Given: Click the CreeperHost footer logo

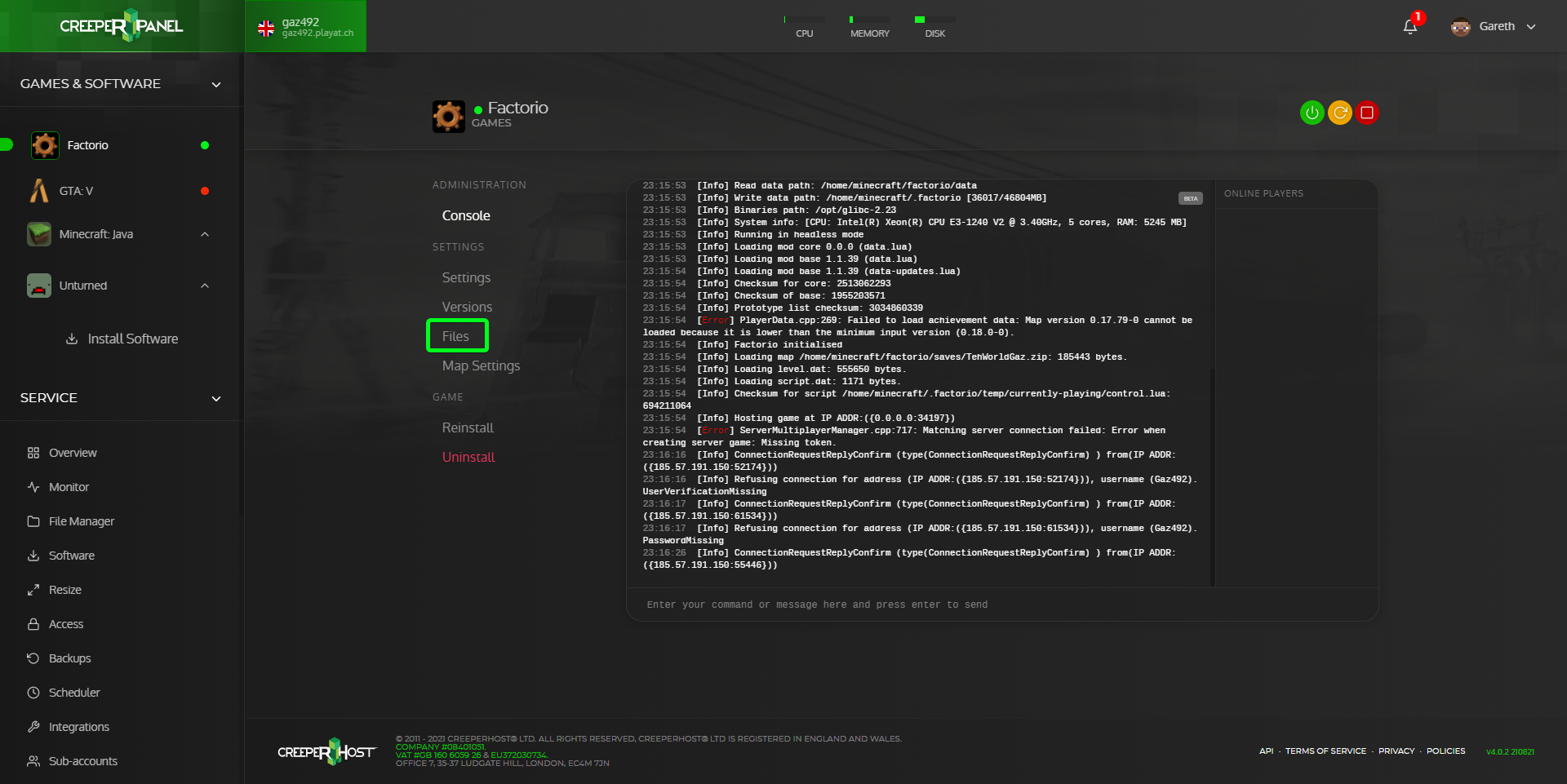Looking at the screenshot, I should point(326,751).
